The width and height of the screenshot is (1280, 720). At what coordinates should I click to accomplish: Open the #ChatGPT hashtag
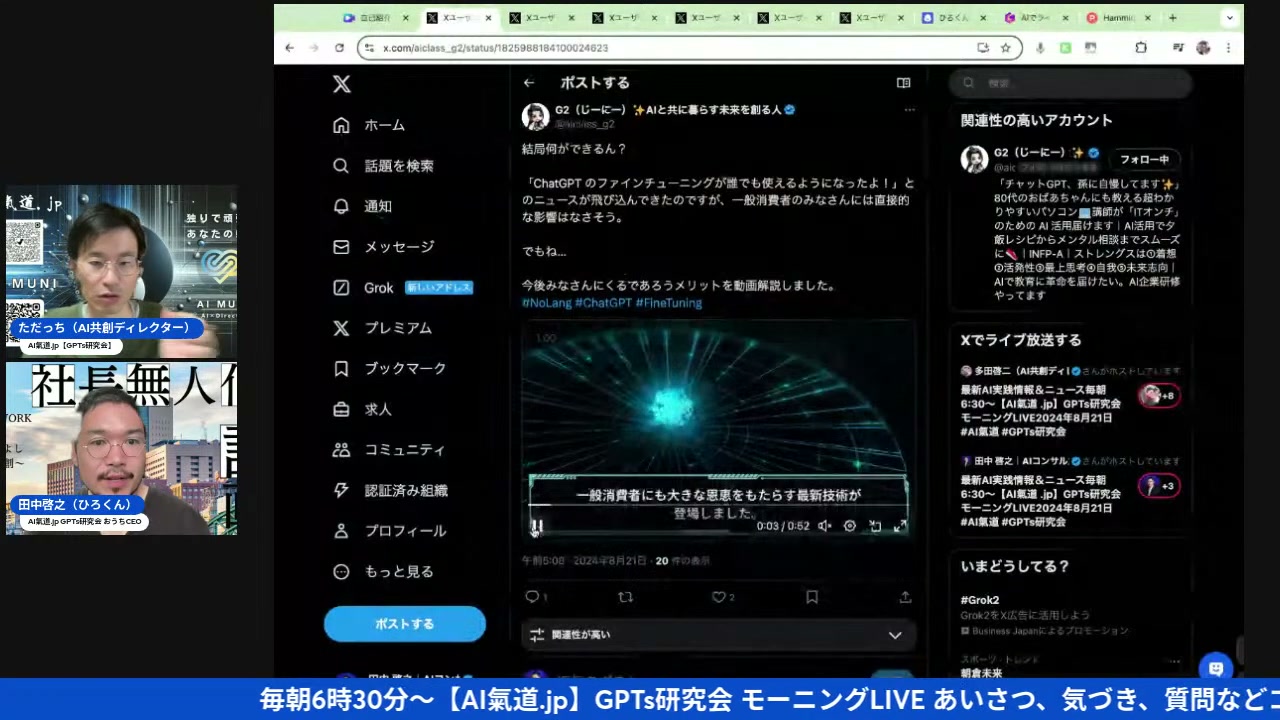(603, 303)
